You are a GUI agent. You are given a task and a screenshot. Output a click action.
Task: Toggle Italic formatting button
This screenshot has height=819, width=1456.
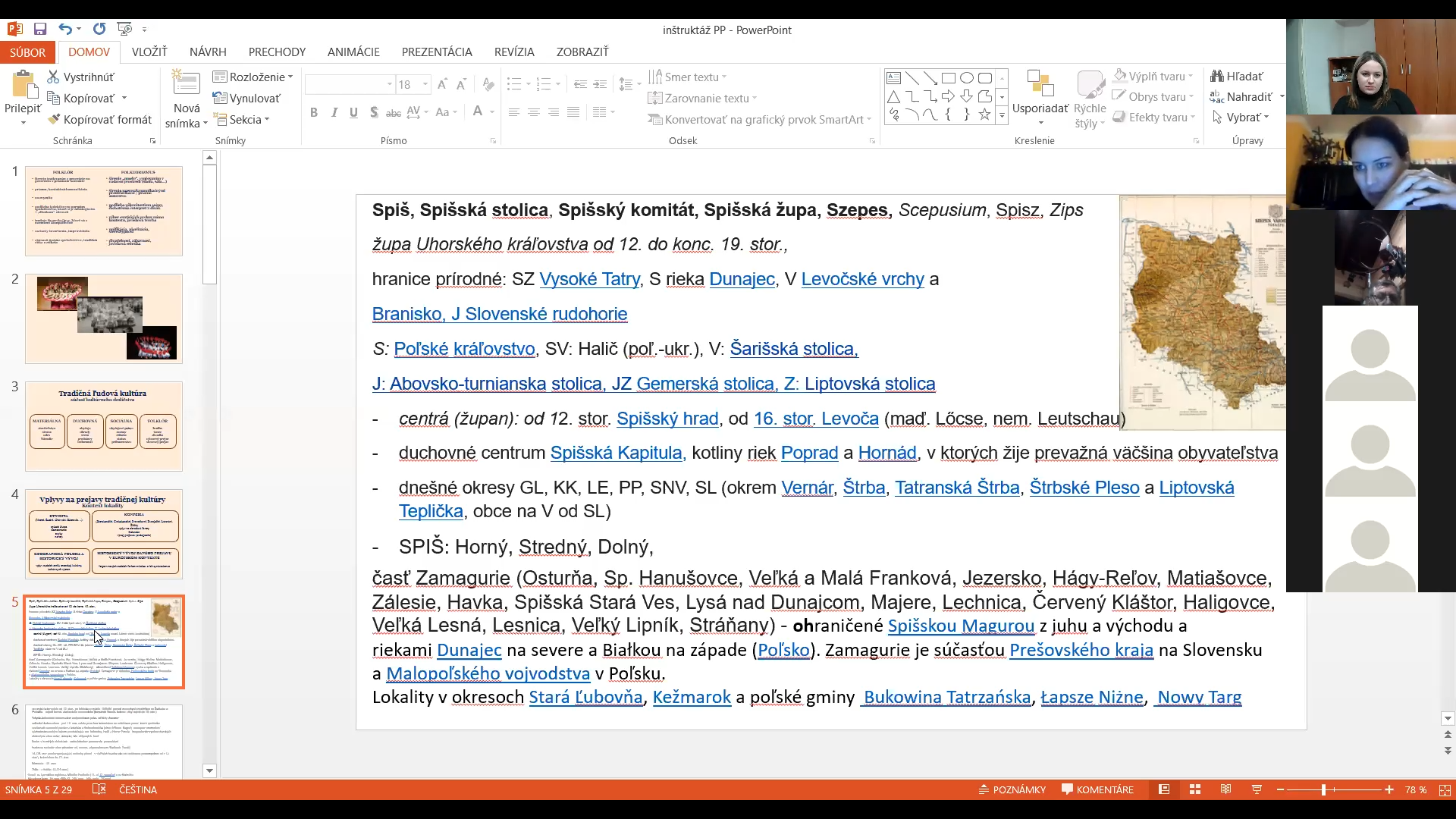(334, 112)
